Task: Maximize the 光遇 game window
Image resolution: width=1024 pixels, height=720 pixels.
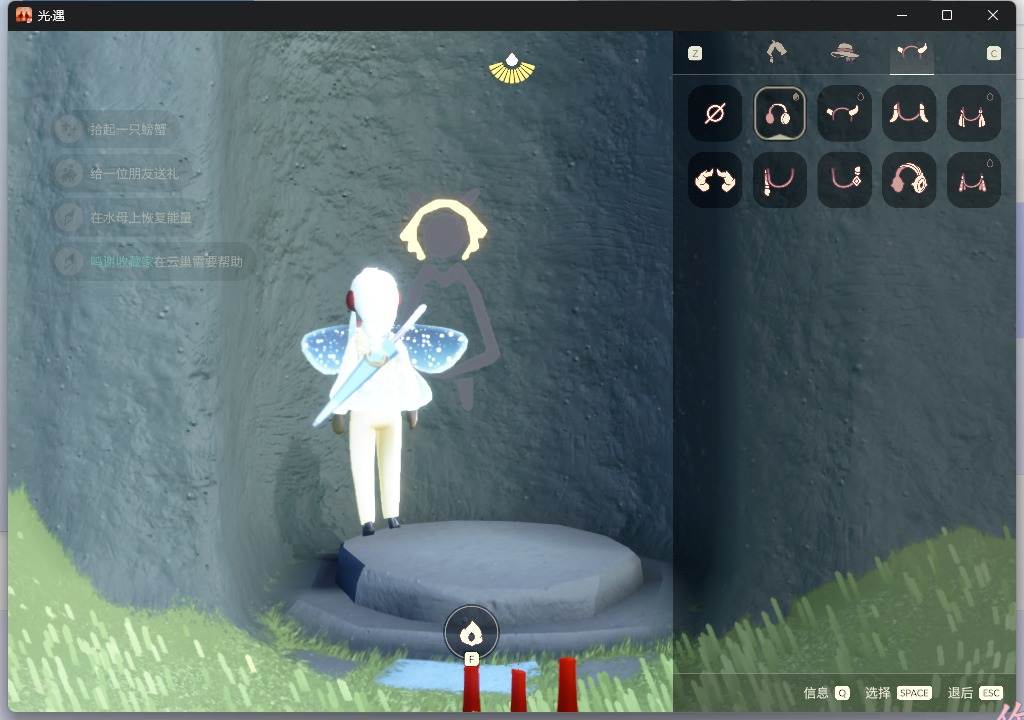Action: click(x=946, y=15)
